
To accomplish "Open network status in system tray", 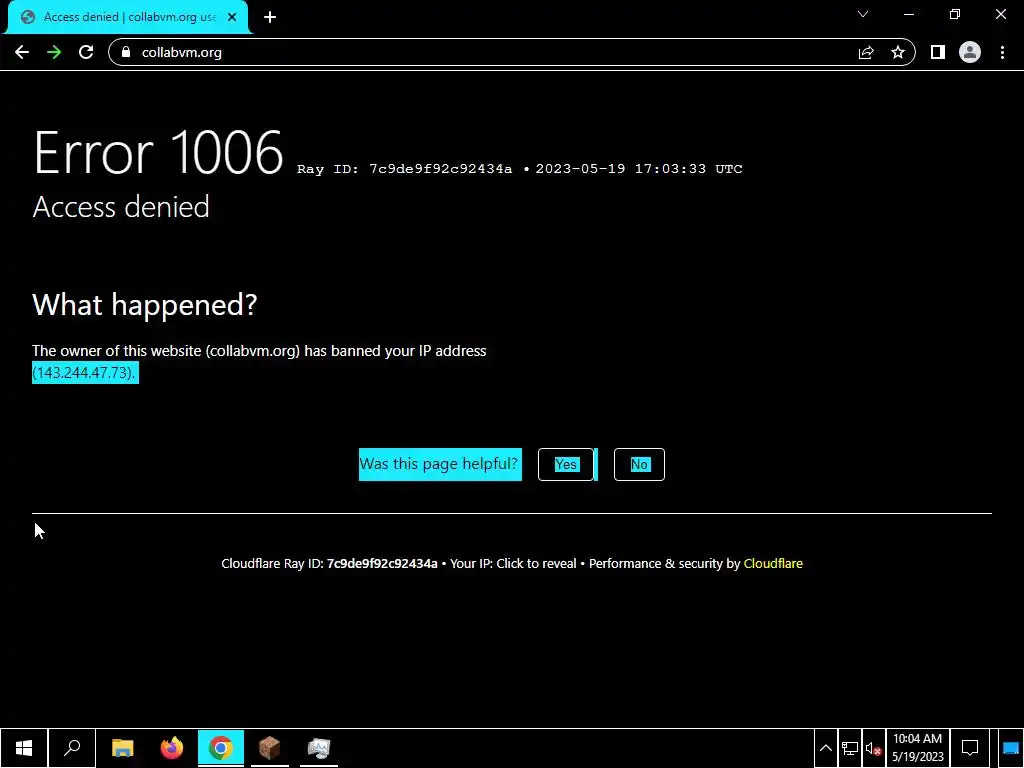I will pyautogui.click(x=850, y=748).
